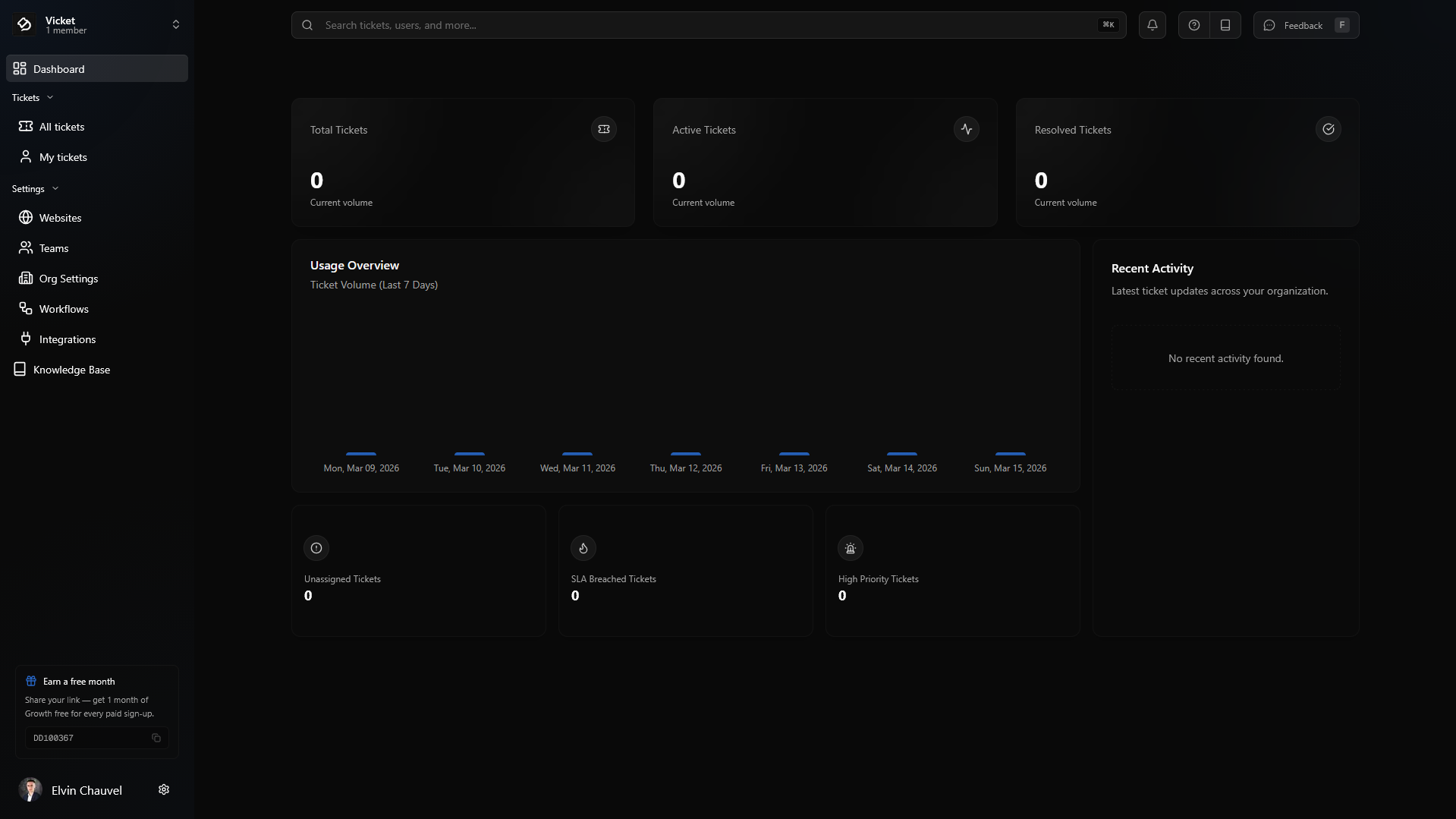Click the Resolved Tickets checkmark icon
1456x819 pixels.
pyautogui.click(x=1328, y=129)
